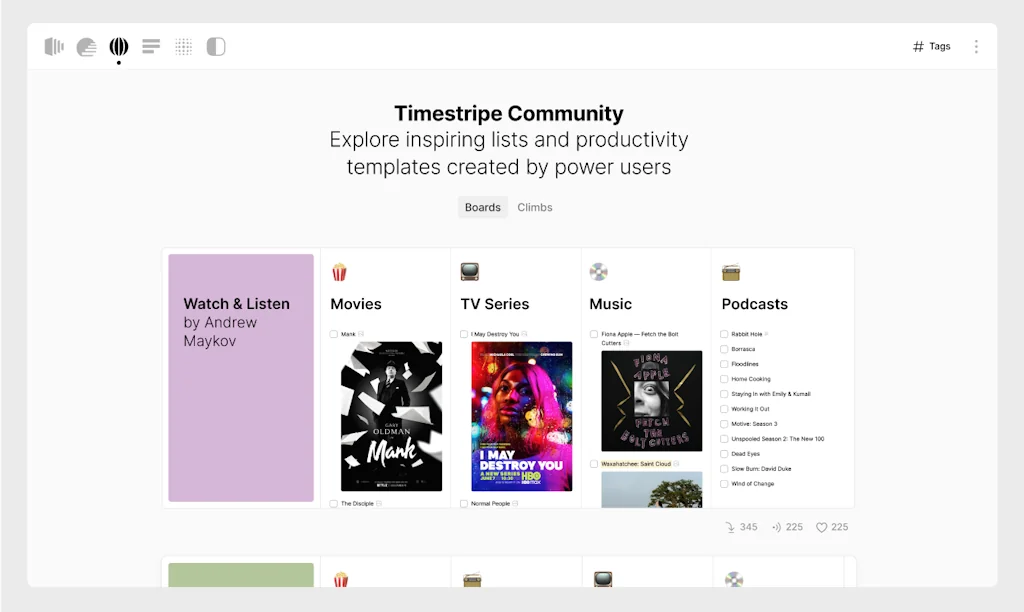Click the popcorn icon above Movies
1024x612 pixels.
coord(340,271)
